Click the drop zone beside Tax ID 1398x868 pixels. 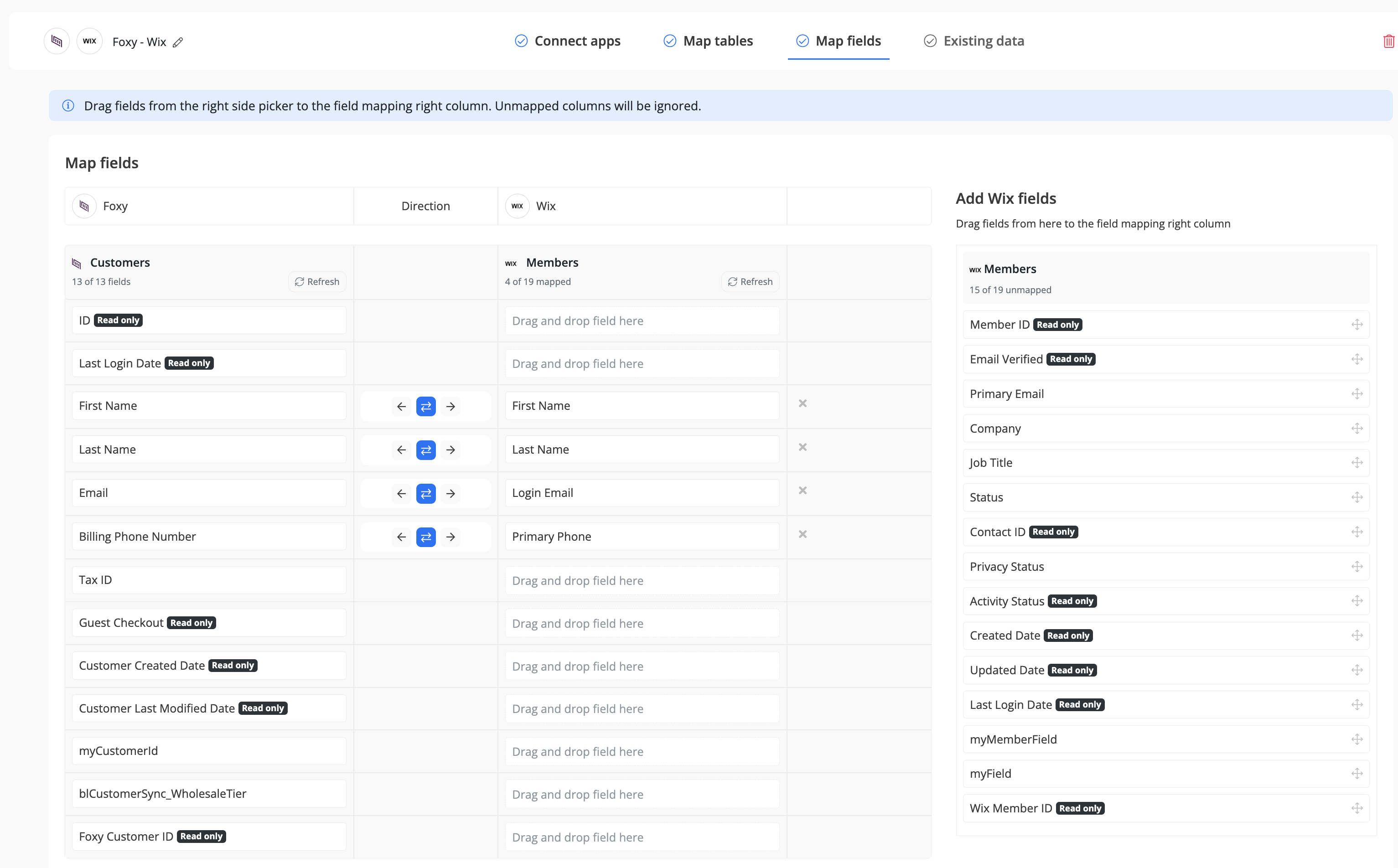click(x=642, y=581)
